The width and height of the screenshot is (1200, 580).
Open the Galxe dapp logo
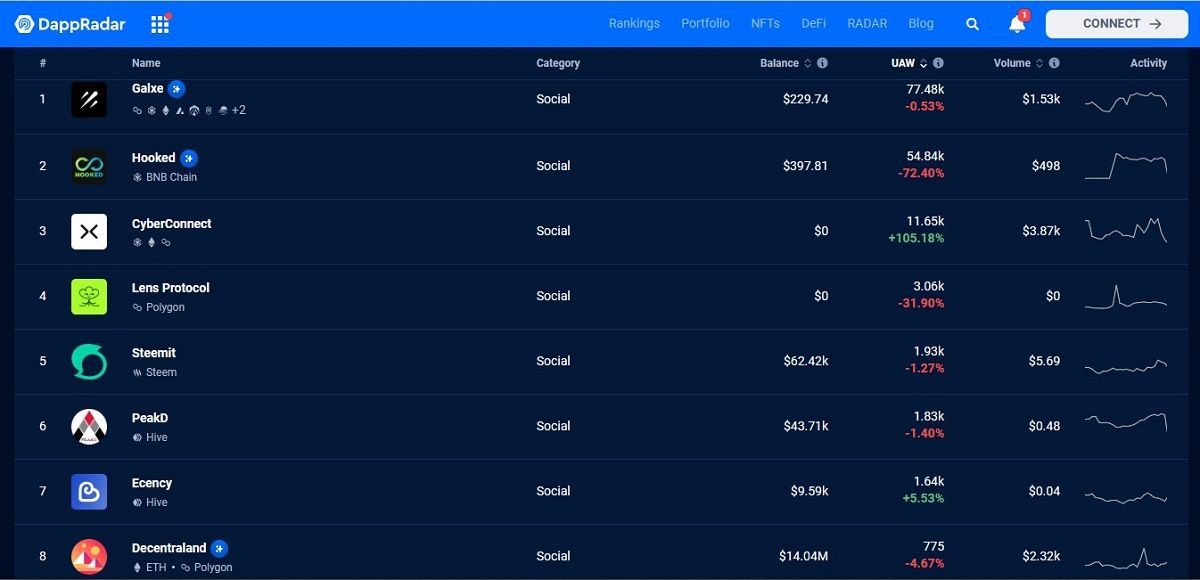(x=89, y=99)
